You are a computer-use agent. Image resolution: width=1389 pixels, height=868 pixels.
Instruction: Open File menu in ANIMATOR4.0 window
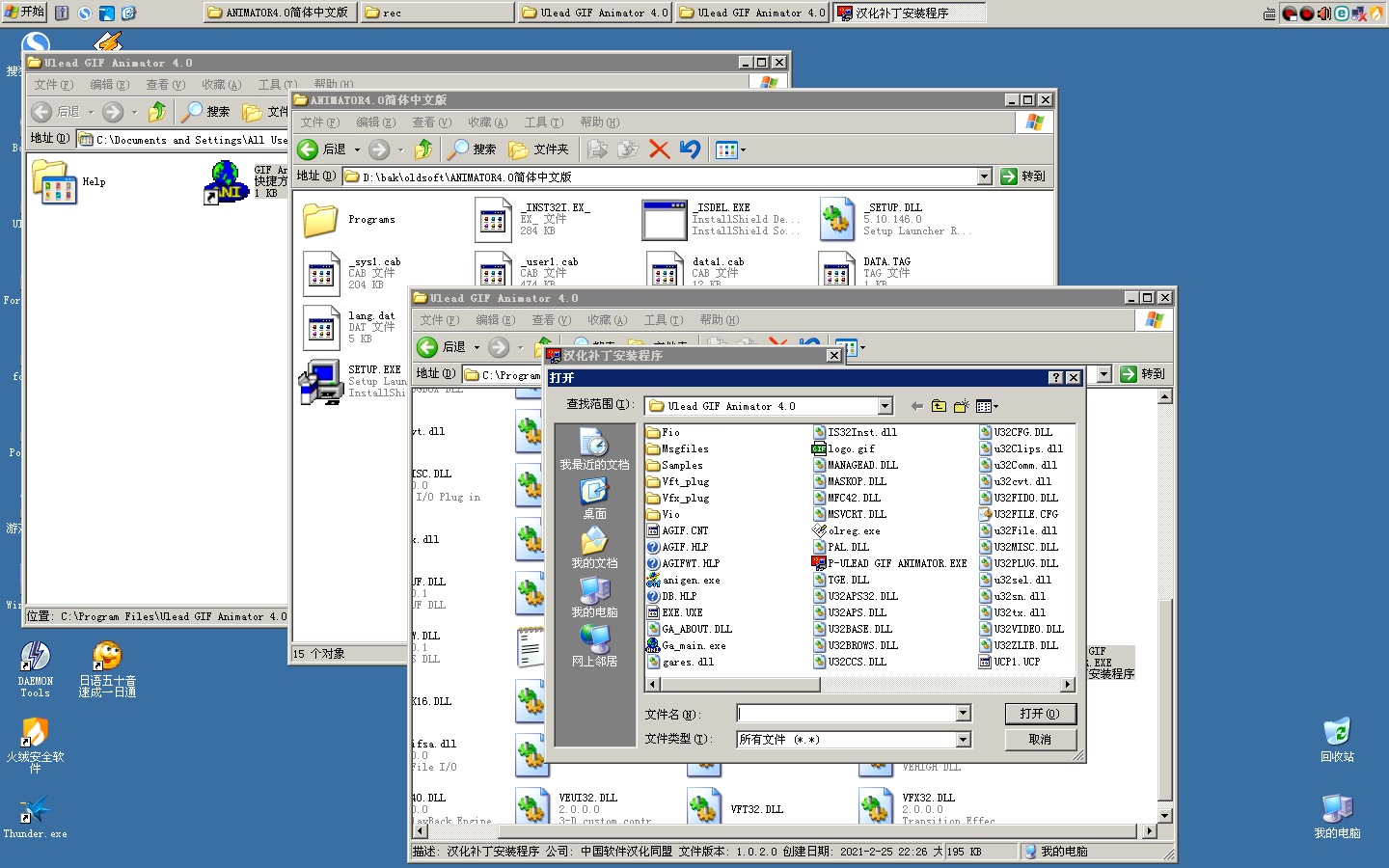point(319,122)
